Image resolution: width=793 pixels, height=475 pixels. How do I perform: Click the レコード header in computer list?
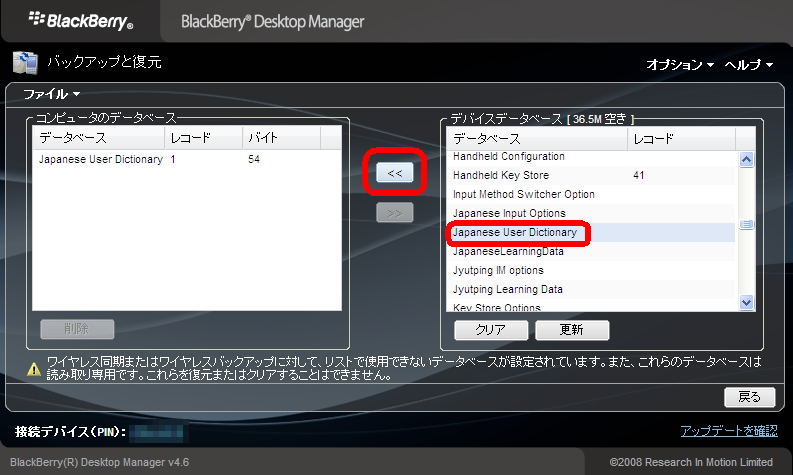204,138
